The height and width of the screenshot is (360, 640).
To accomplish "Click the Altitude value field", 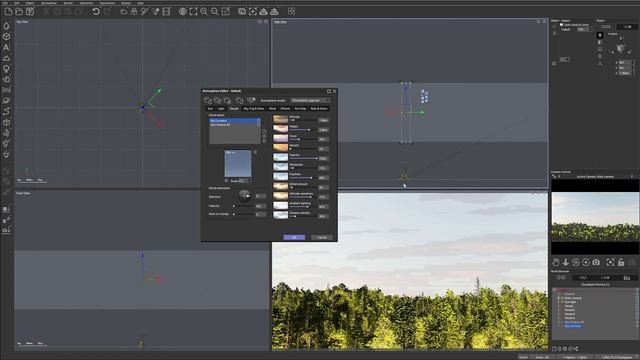I will coord(323,120).
